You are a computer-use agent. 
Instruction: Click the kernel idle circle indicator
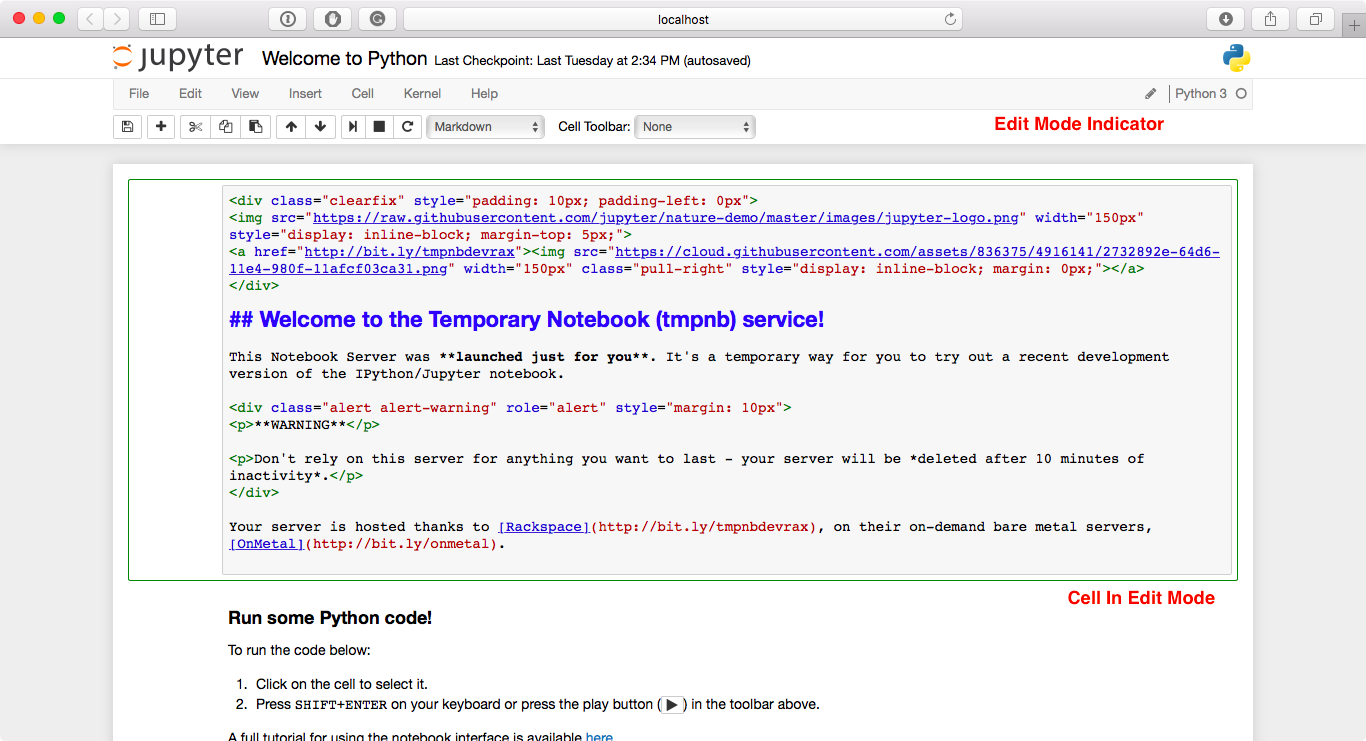point(1241,94)
